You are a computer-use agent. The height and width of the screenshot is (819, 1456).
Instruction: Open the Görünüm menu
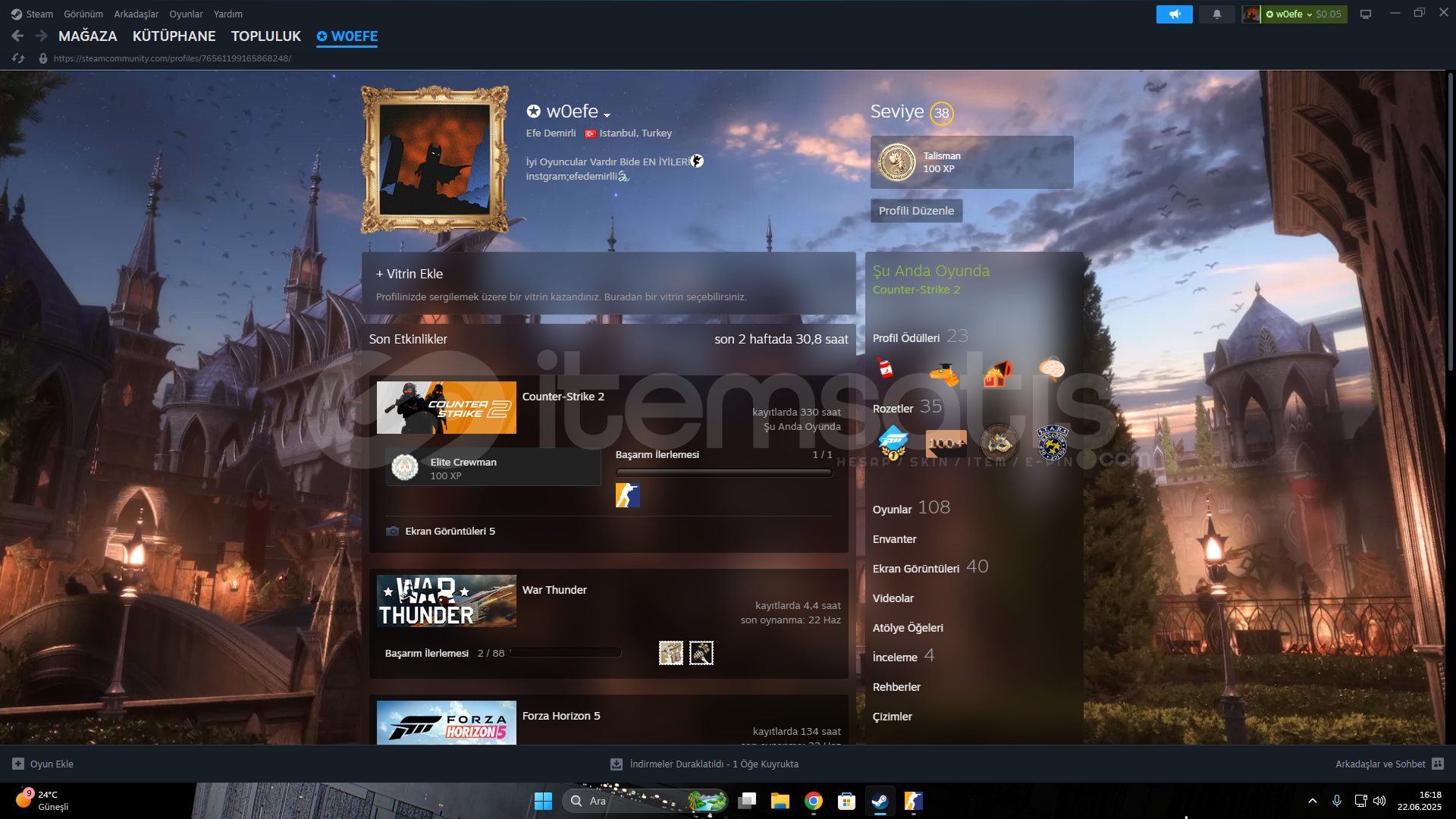pos(83,14)
